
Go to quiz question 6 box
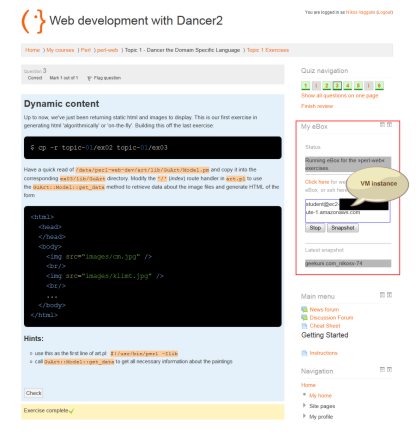(379, 86)
